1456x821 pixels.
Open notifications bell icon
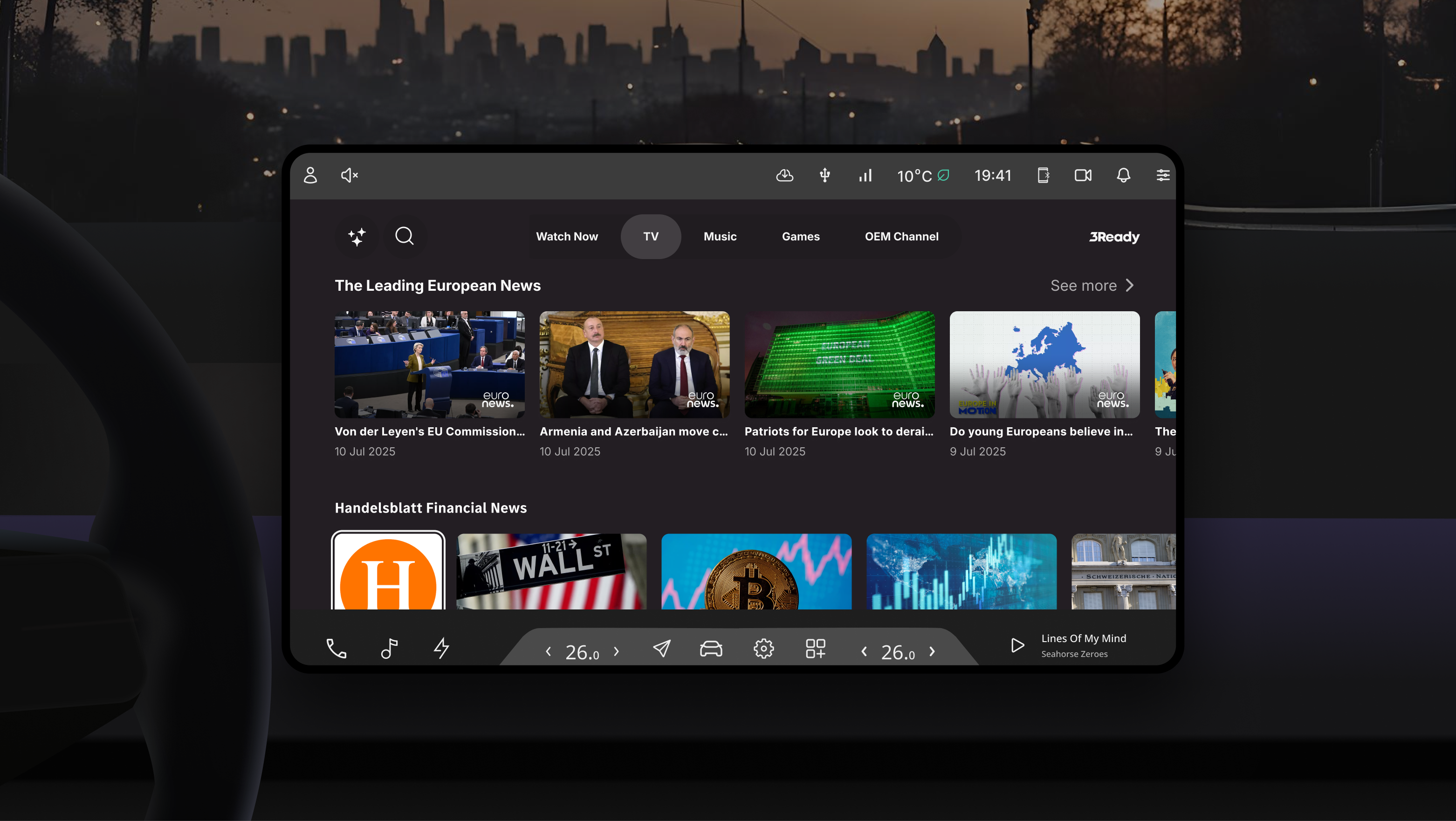pos(1123,175)
